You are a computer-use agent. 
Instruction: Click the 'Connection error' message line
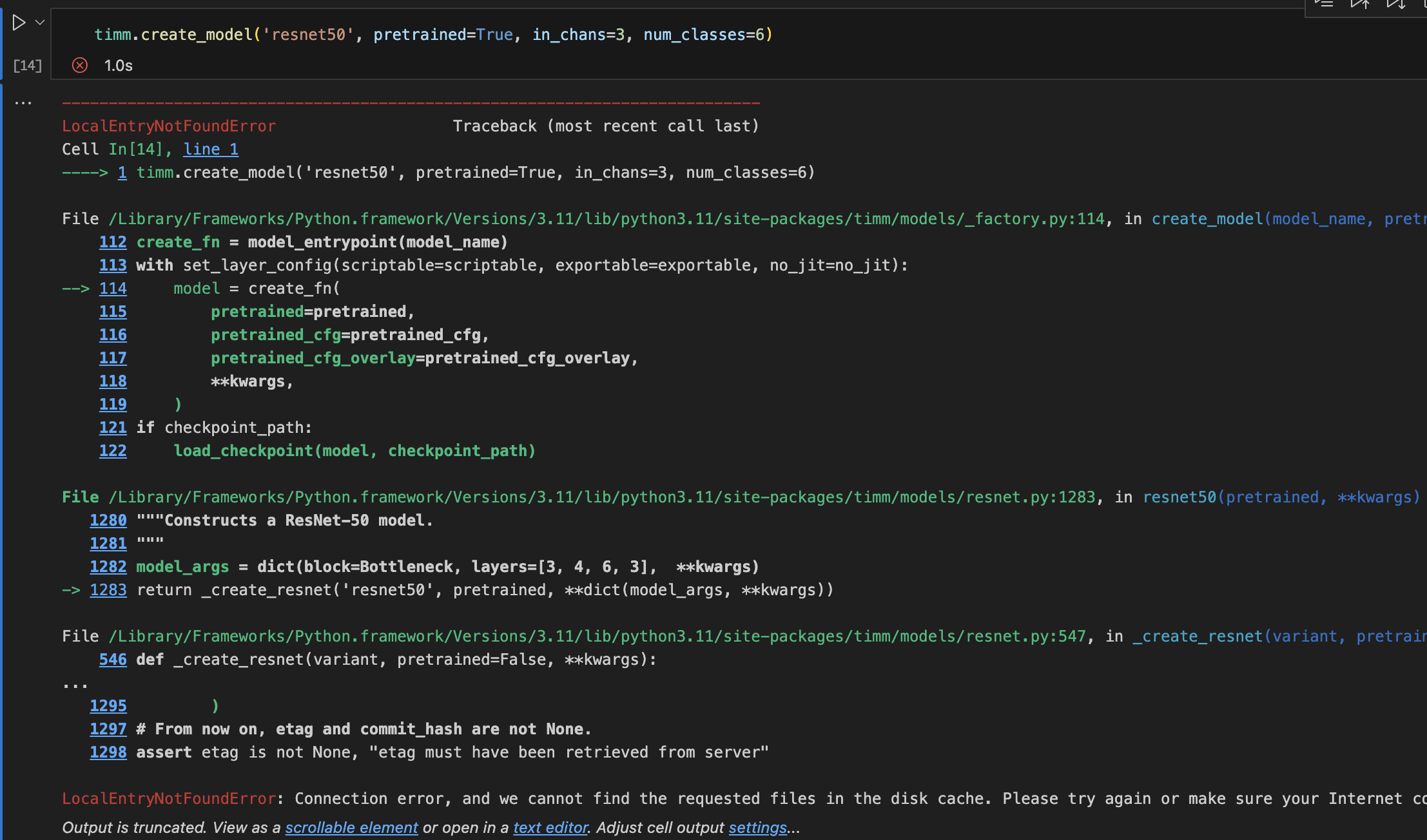(744, 799)
